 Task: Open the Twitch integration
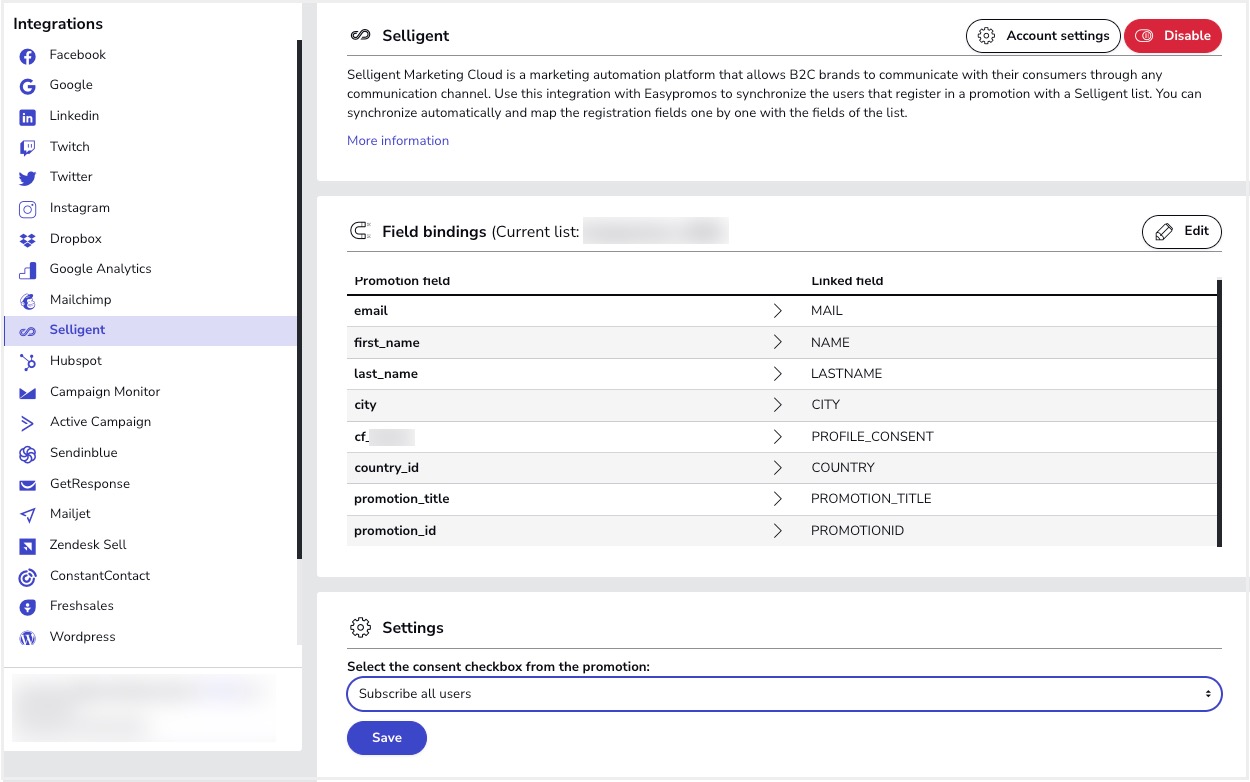[x=70, y=147]
